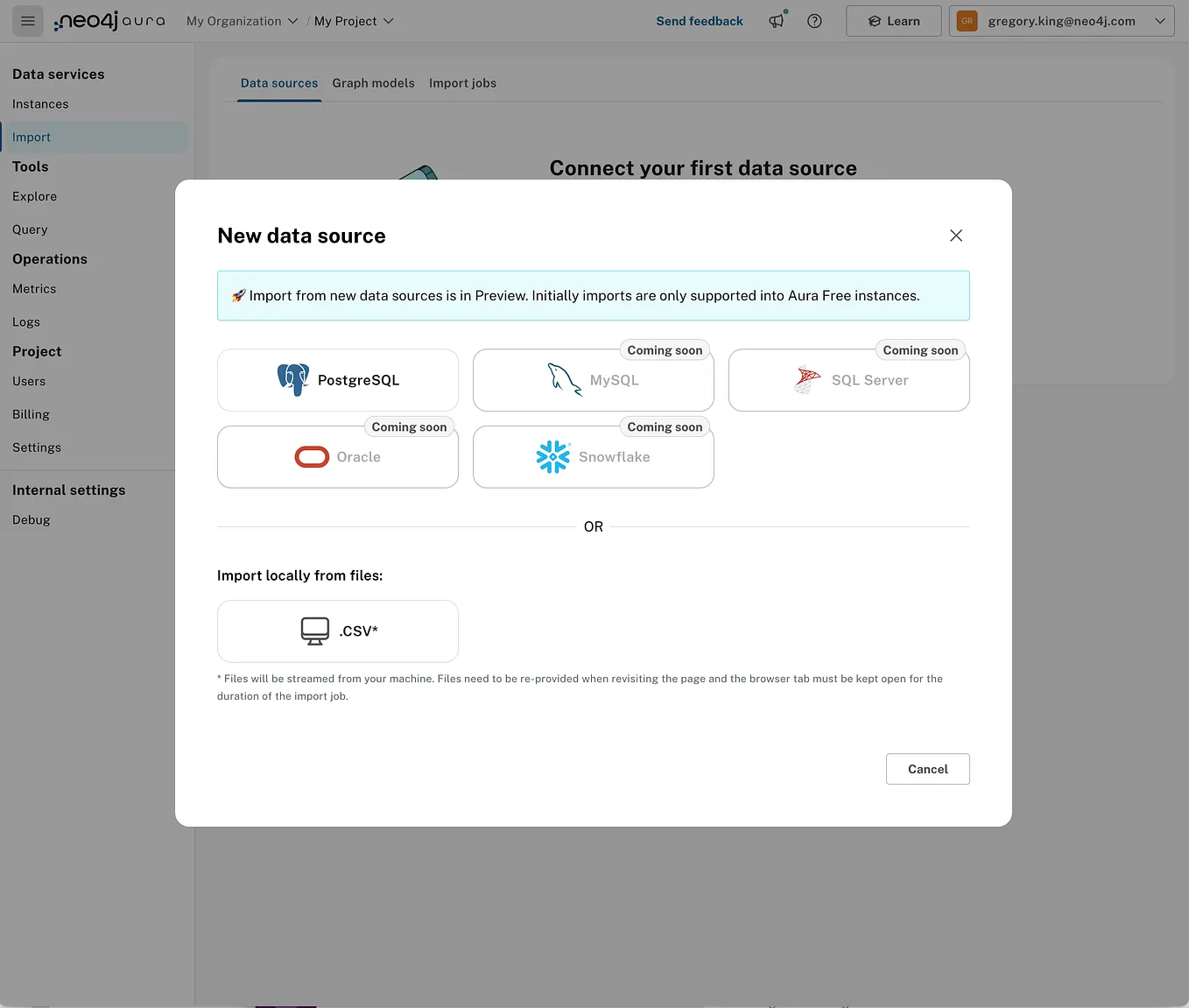Open the notifications megaphone icon
Screen dimensions: 1189x1008
777,21
